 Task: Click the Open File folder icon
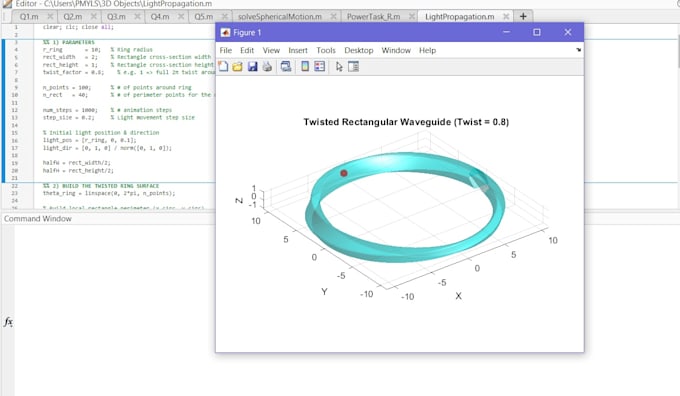click(237, 66)
